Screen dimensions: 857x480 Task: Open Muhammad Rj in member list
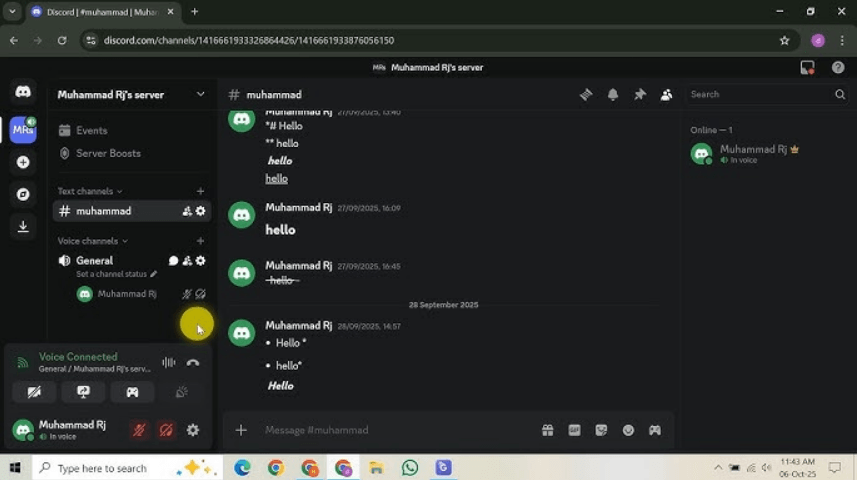pos(765,154)
